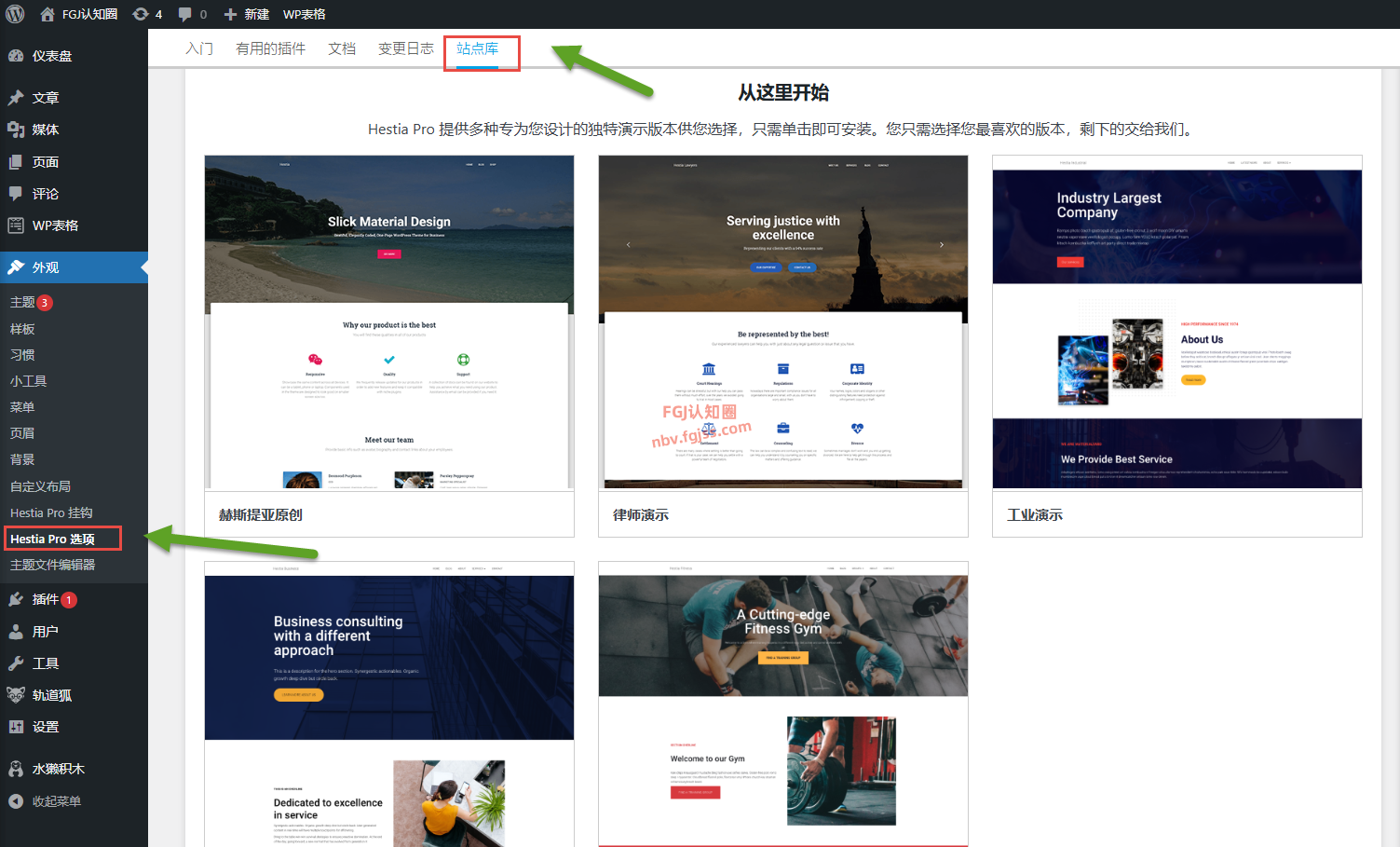Viewport: 1400px width, 847px height.
Task: Open the 背景 submenu item
Action: pyautogui.click(x=22, y=459)
